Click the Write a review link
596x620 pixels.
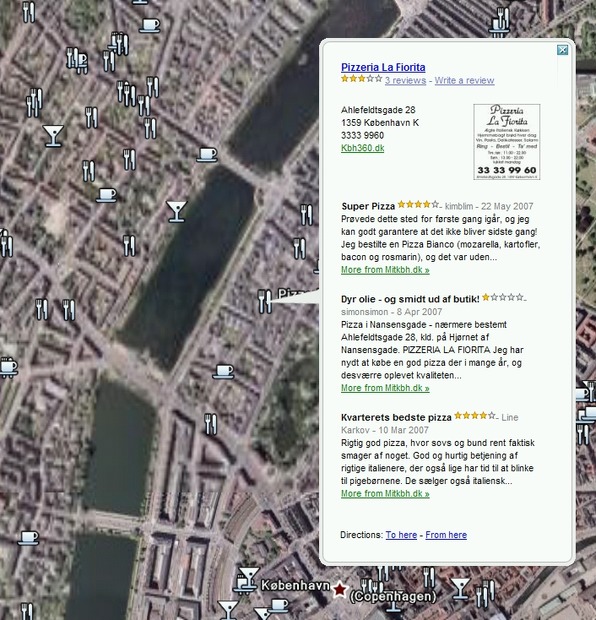pyautogui.click(x=464, y=80)
